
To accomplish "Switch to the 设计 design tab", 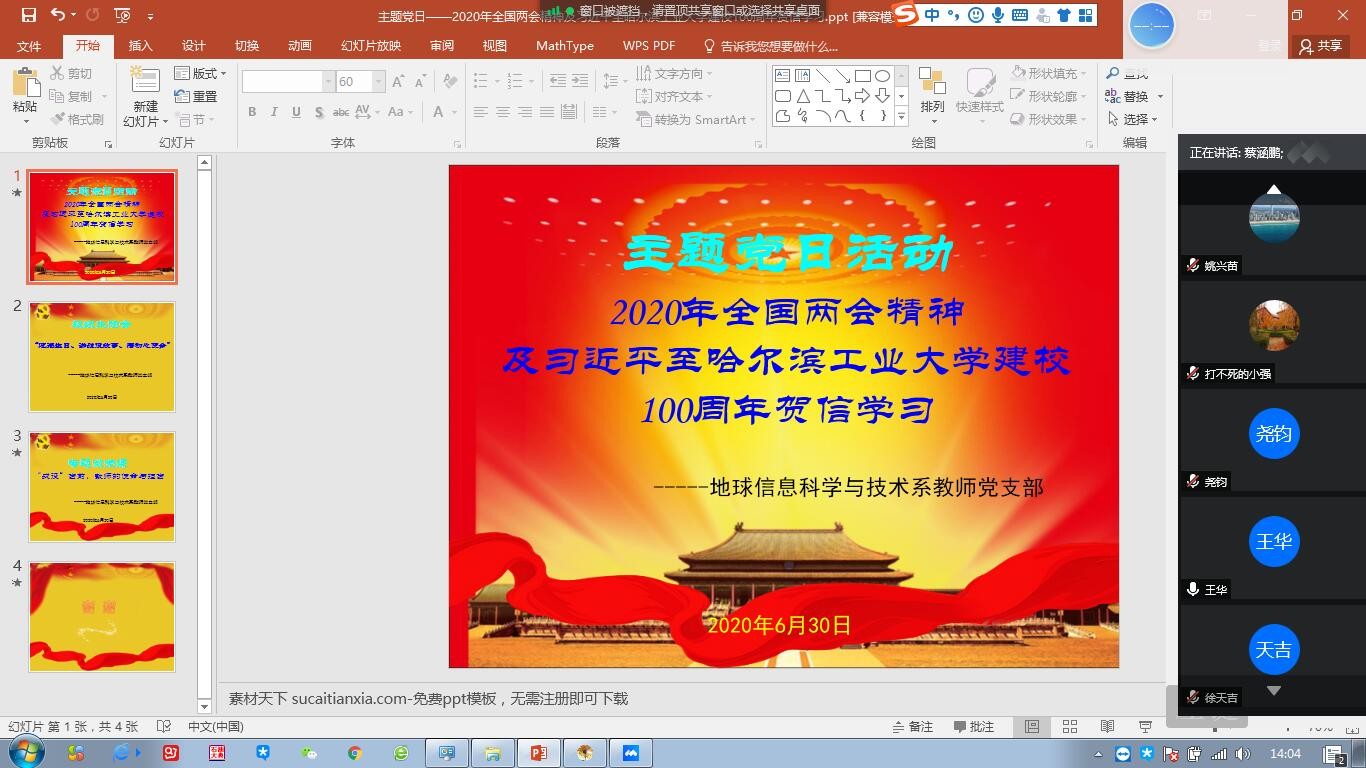I will pyautogui.click(x=194, y=46).
